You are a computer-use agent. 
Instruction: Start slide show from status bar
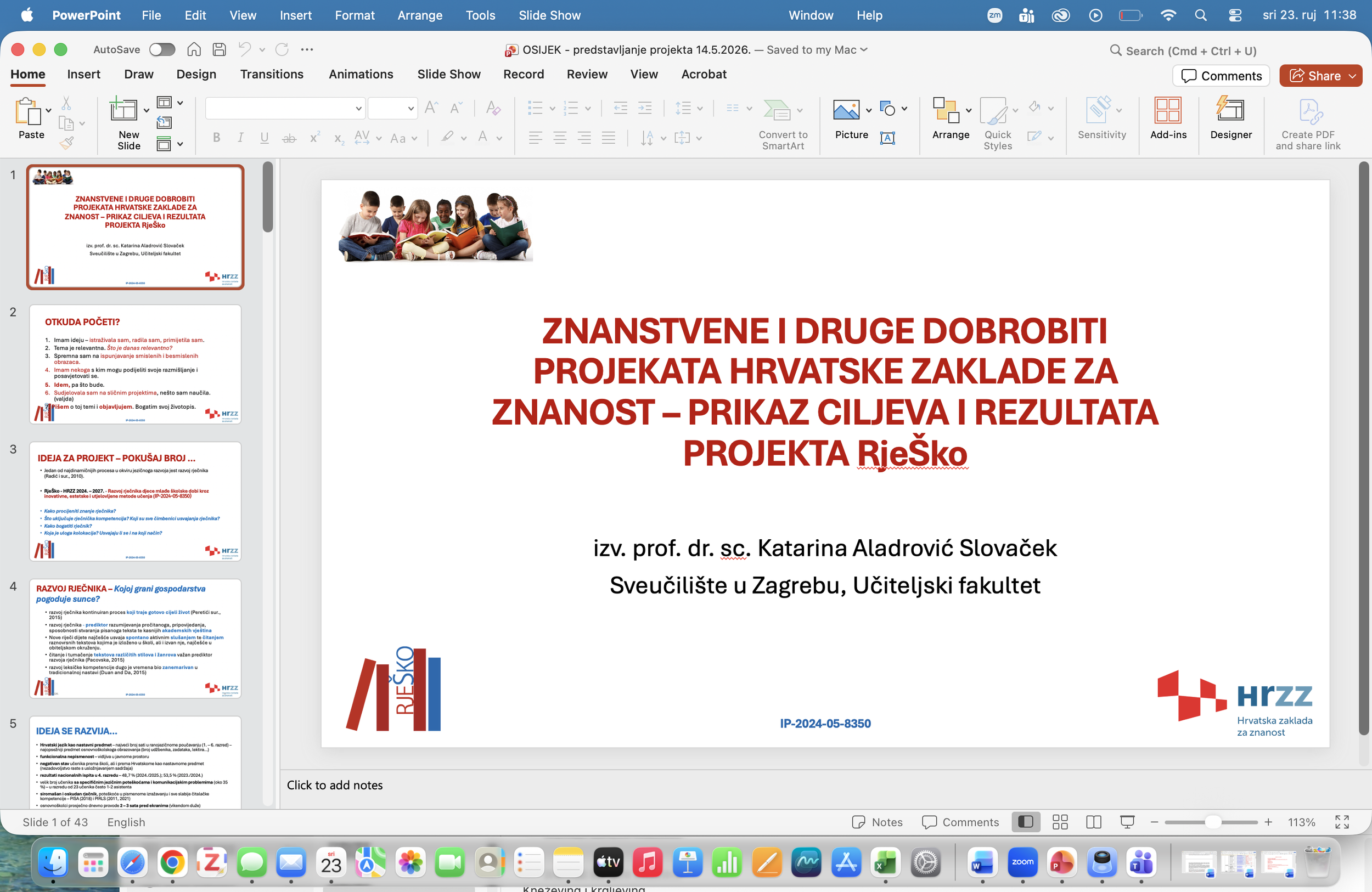[1127, 822]
